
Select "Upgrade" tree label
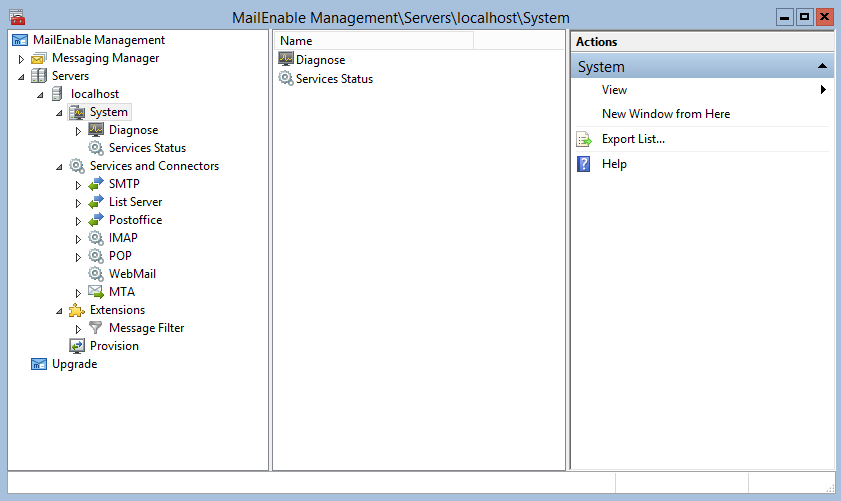pos(74,364)
